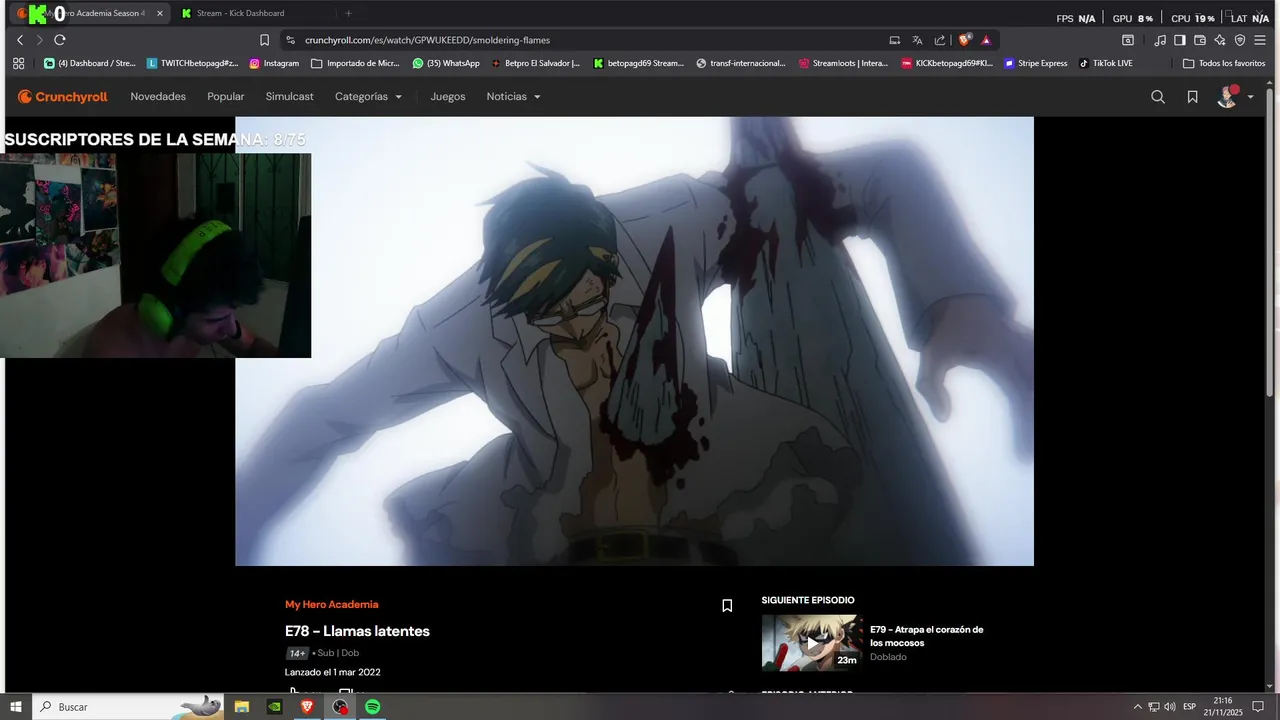Open KICKbetopagd69 bookmark

tap(947, 63)
